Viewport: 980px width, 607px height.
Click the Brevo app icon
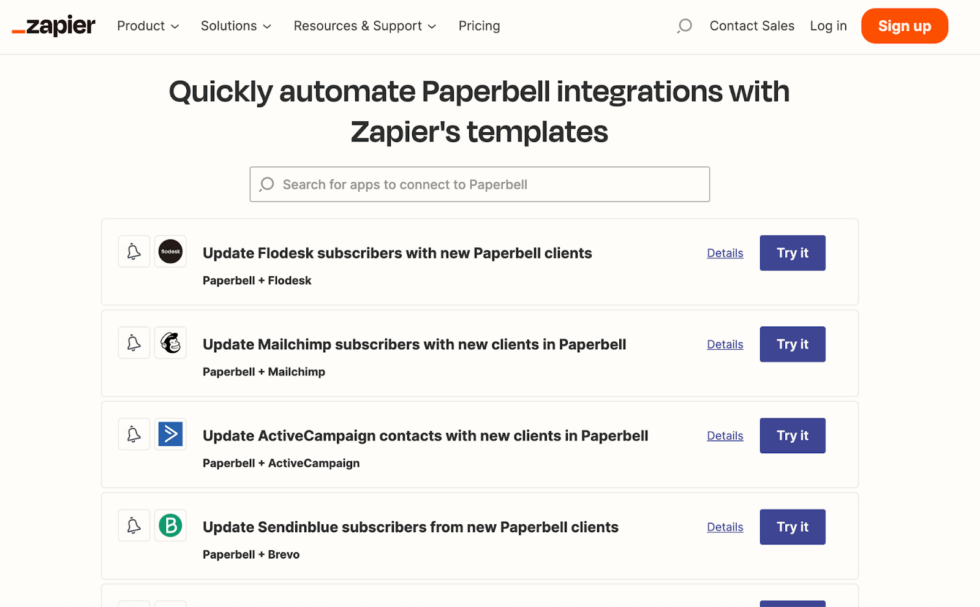[x=171, y=526]
